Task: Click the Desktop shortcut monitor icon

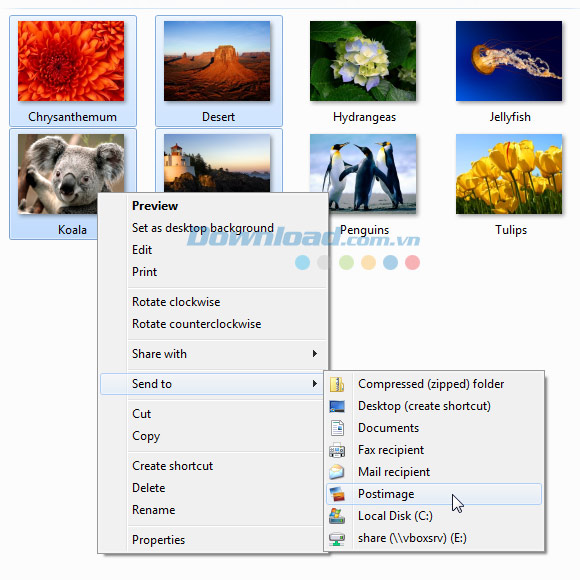Action: tap(337, 406)
